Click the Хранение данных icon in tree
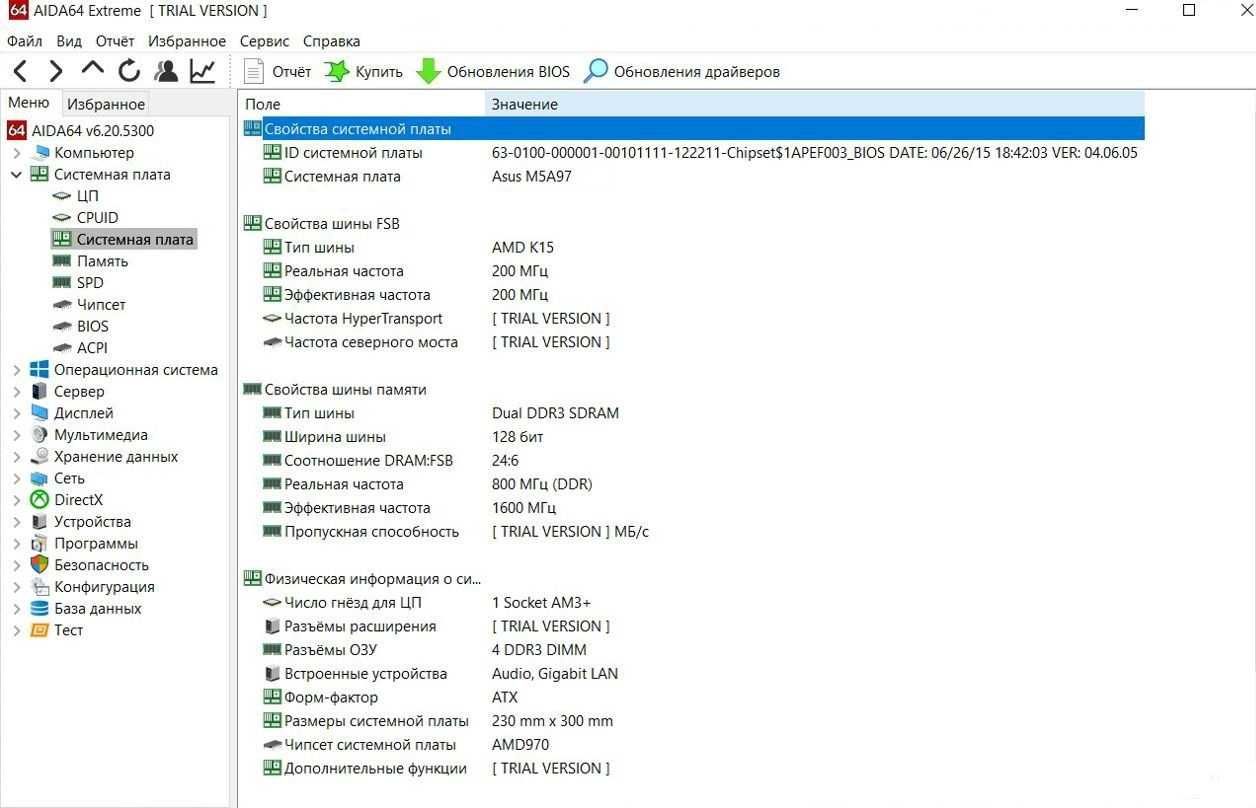 [39, 457]
